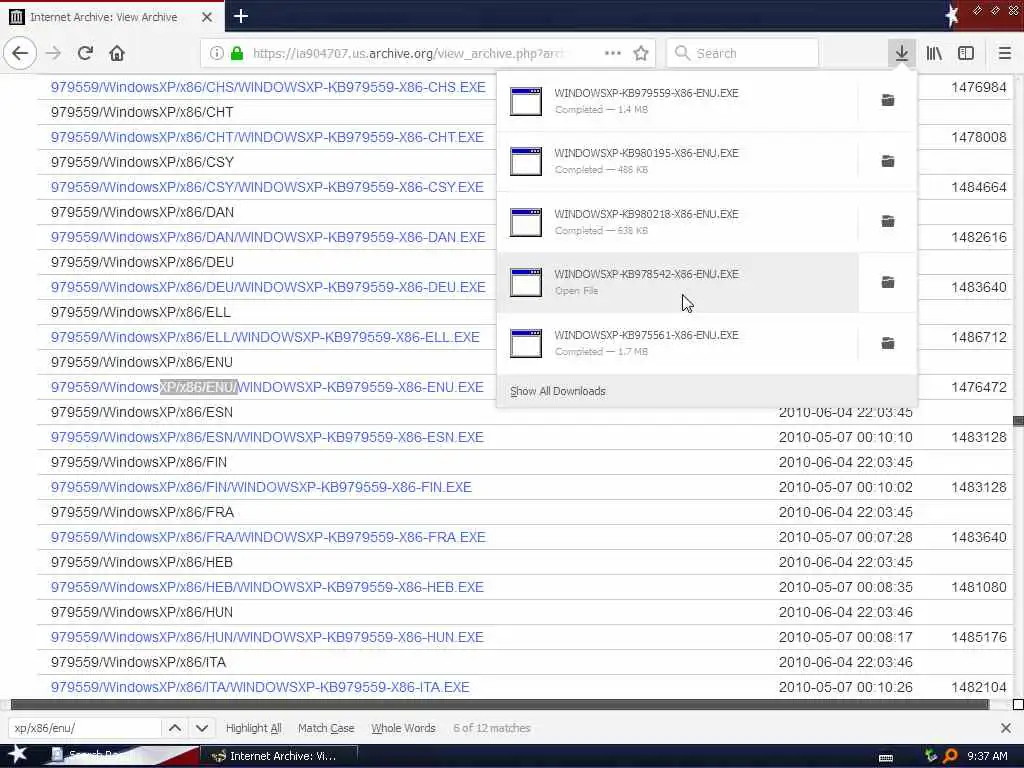Open the Firefox hamburger menu
The height and width of the screenshot is (768, 1024).
1004,53
